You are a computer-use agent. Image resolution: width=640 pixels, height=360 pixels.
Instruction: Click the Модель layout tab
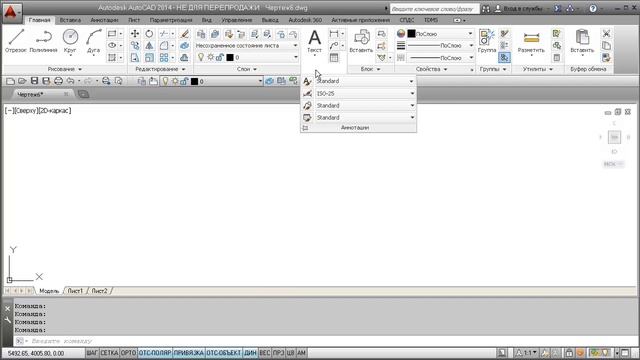click(49, 291)
